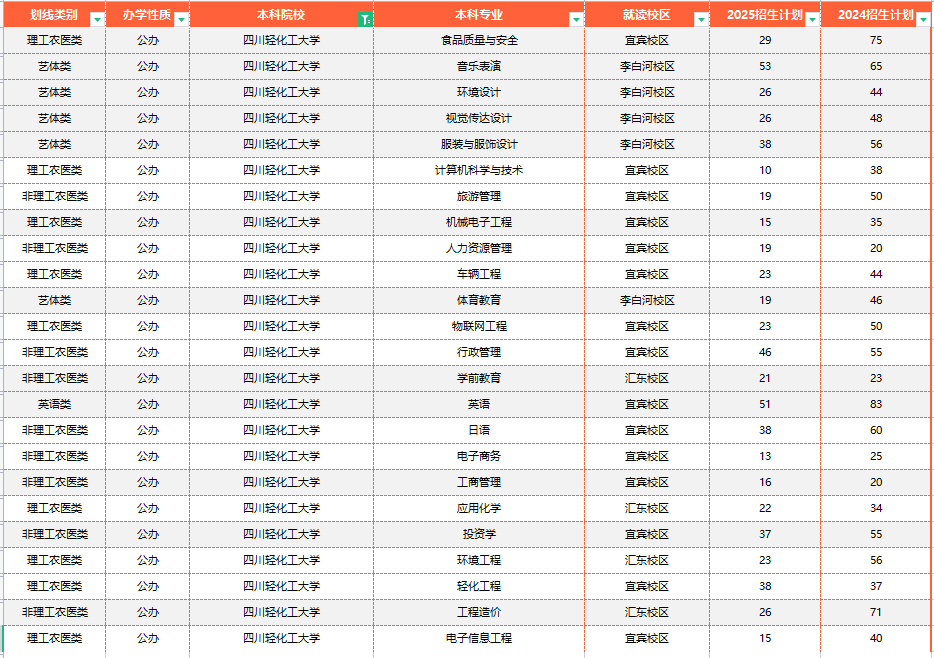934x658 pixels.
Task: Click 2024 plan value 71 for 工程造价
Action: pyautogui.click(x=876, y=612)
